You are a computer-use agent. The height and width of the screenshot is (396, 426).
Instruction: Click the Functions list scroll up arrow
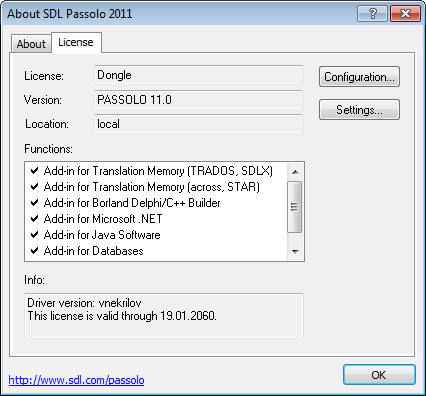(x=295, y=172)
